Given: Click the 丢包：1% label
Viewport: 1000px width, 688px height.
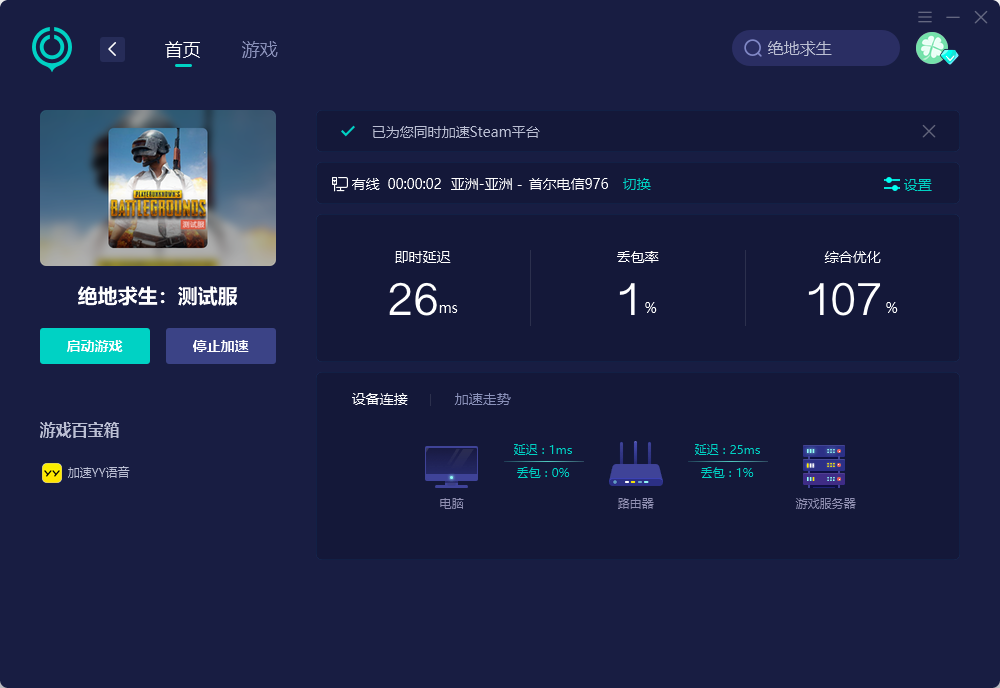Looking at the screenshot, I should [x=727, y=472].
